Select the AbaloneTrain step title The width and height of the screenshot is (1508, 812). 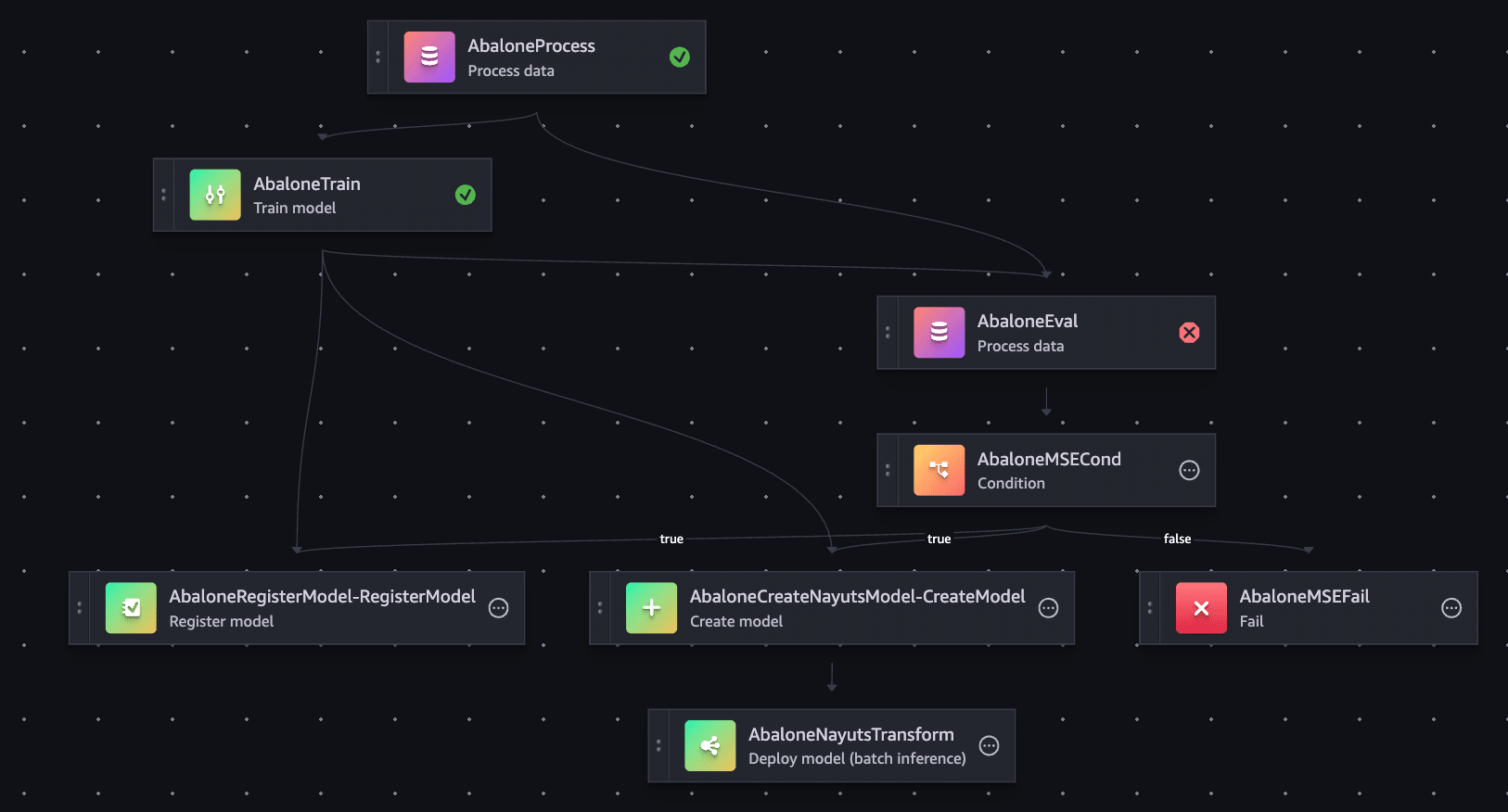coord(307,184)
